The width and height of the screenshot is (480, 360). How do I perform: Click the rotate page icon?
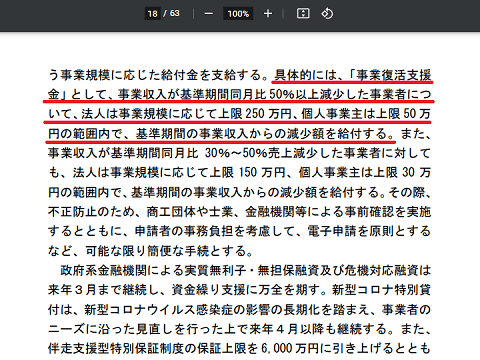click(327, 14)
